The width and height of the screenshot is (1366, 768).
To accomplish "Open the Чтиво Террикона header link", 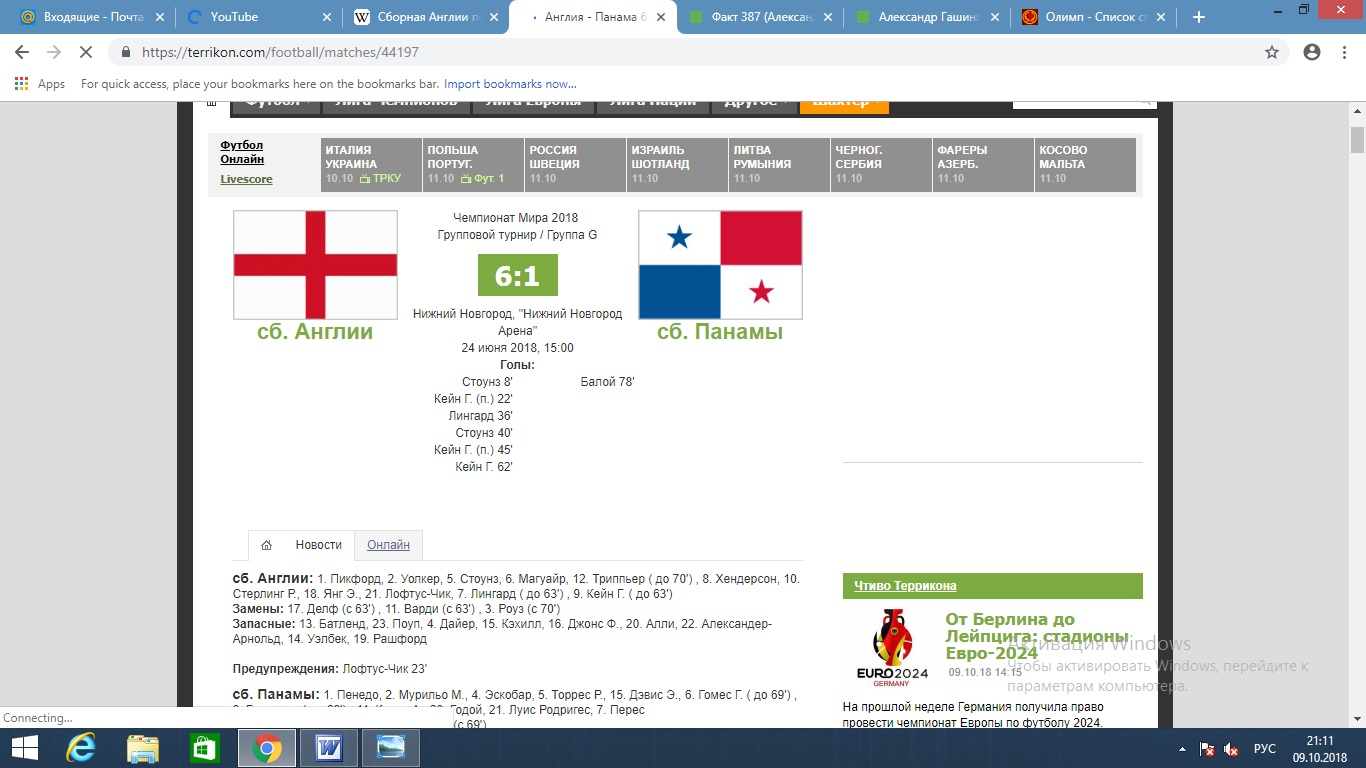I will [x=905, y=585].
